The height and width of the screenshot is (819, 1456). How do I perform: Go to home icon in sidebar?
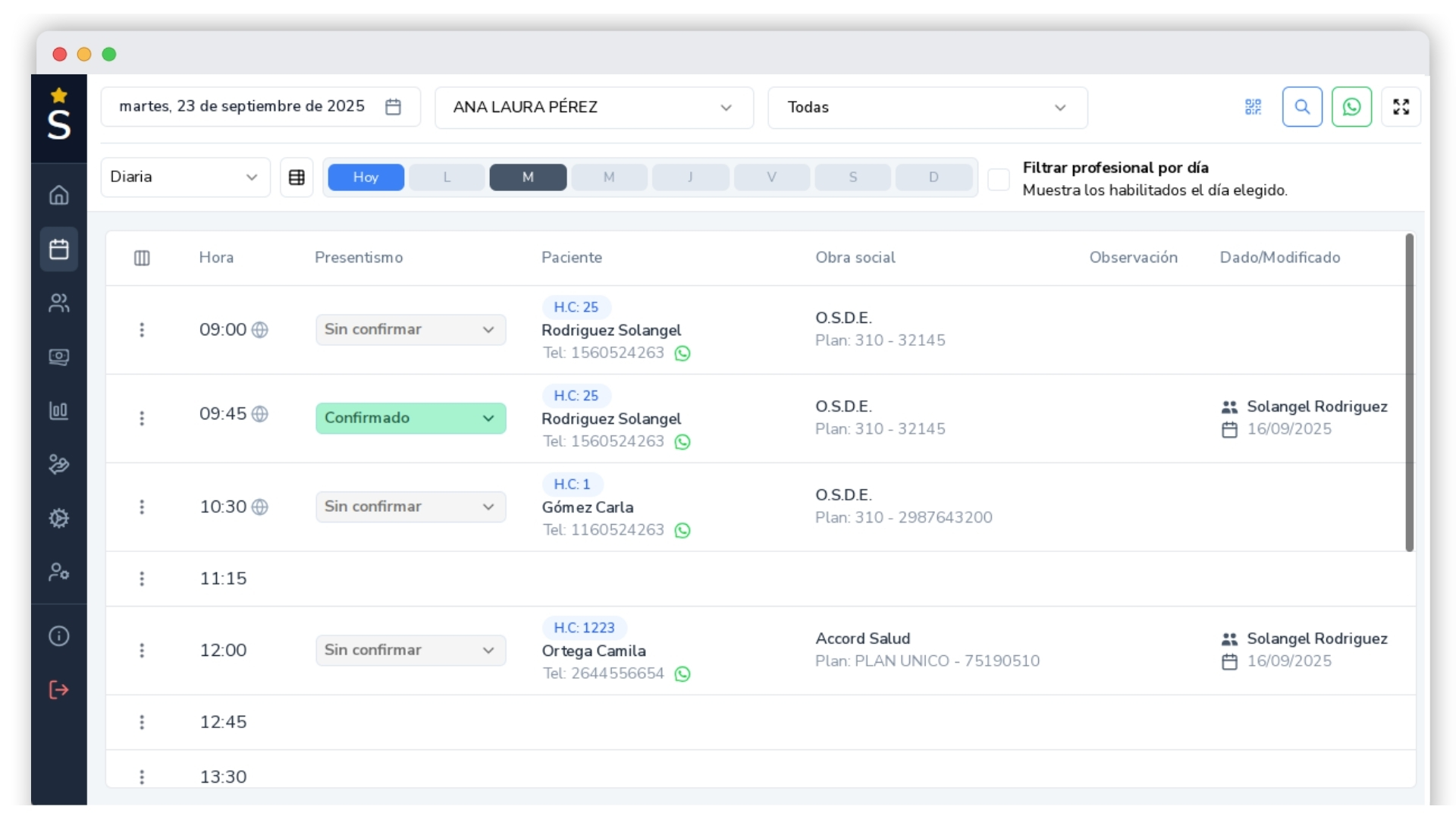[58, 196]
